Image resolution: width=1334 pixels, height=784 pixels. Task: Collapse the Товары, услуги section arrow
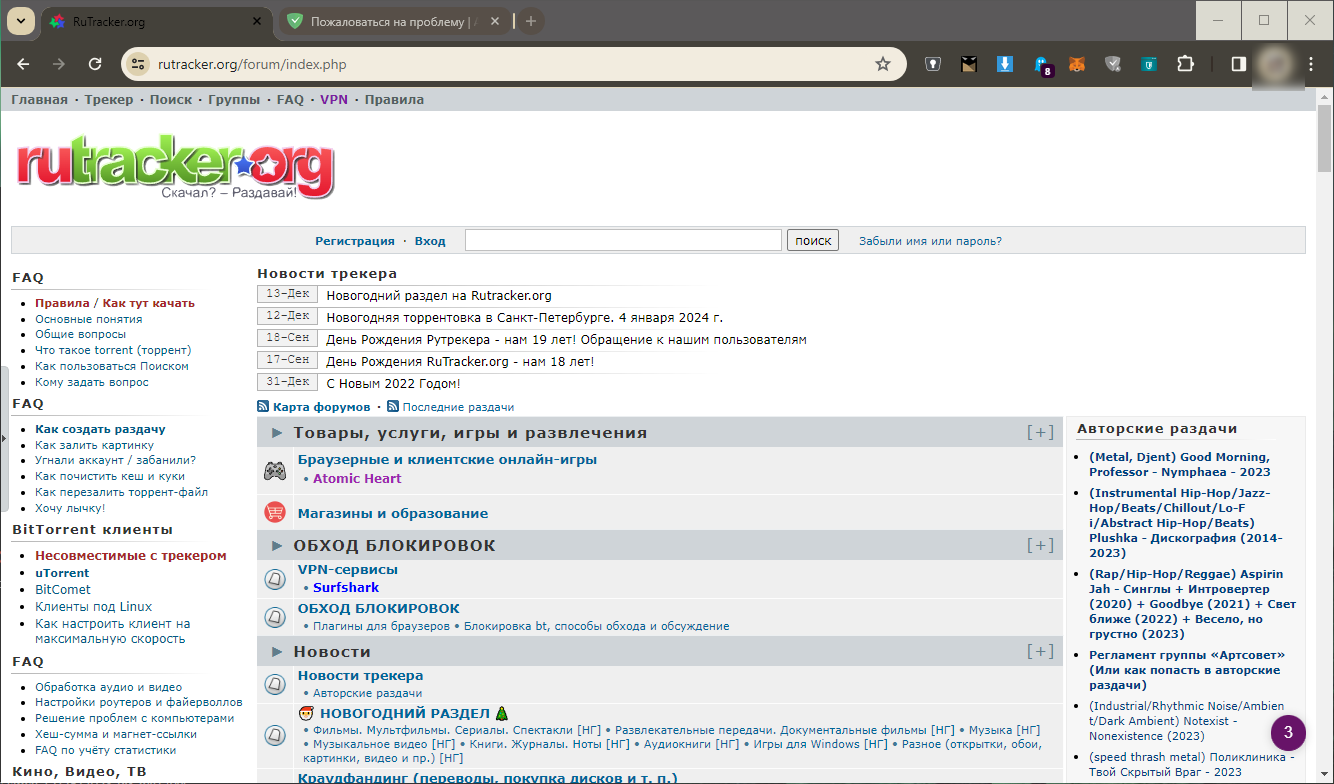[x=276, y=432]
